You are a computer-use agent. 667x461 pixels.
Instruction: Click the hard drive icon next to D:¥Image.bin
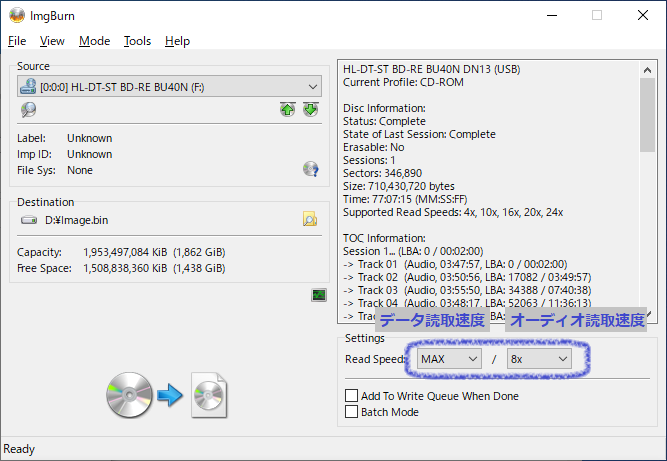pos(29,220)
